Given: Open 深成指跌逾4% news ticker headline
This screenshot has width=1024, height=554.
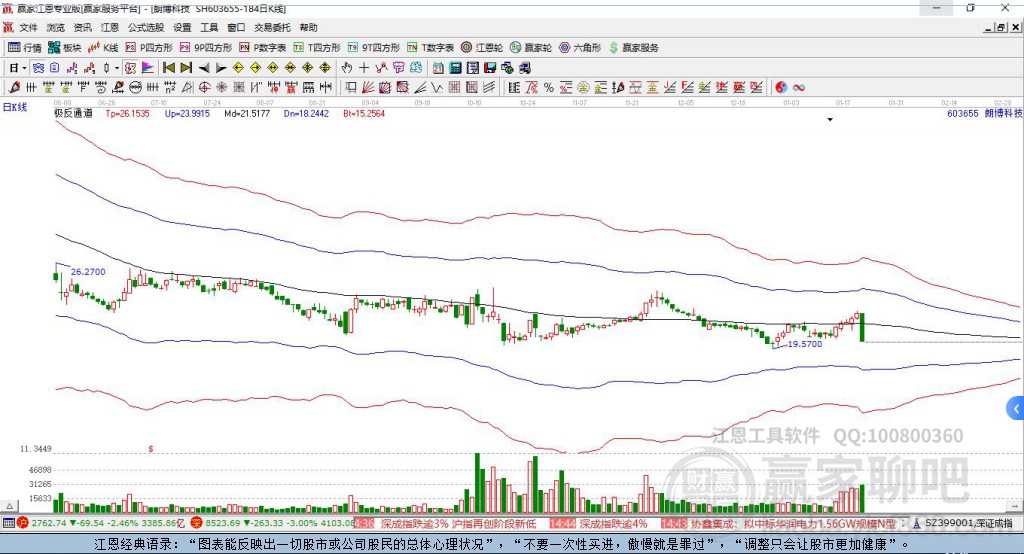Looking at the screenshot, I should [x=613, y=523].
